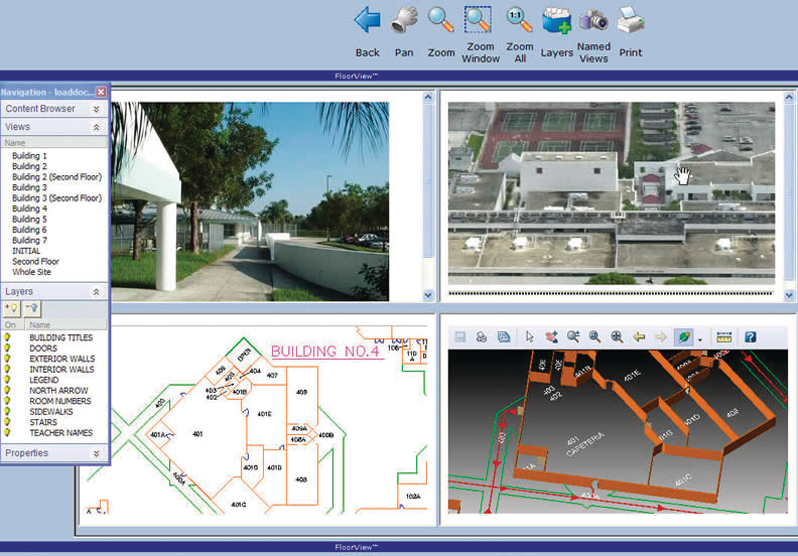This screenshot has height=556, width=798.
Task: Select the Whole Site view
Action: 32,272
